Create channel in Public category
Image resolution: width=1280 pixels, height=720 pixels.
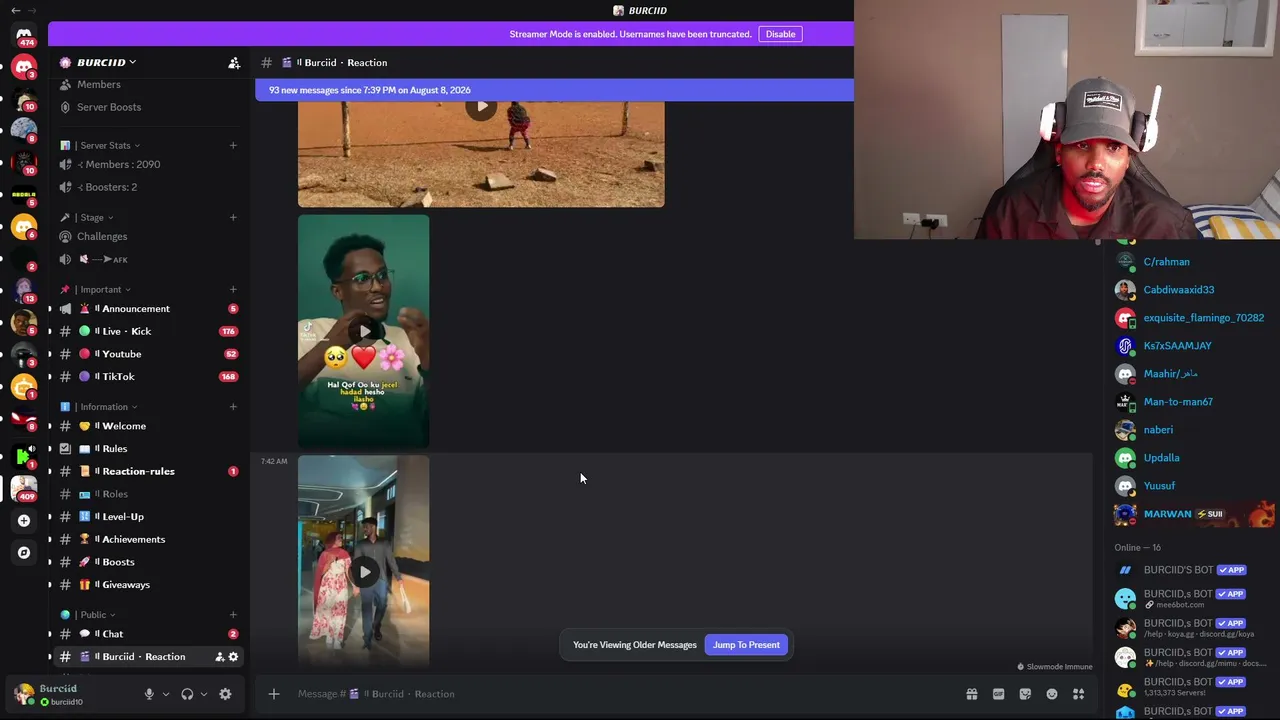click(x=233, y=614)
